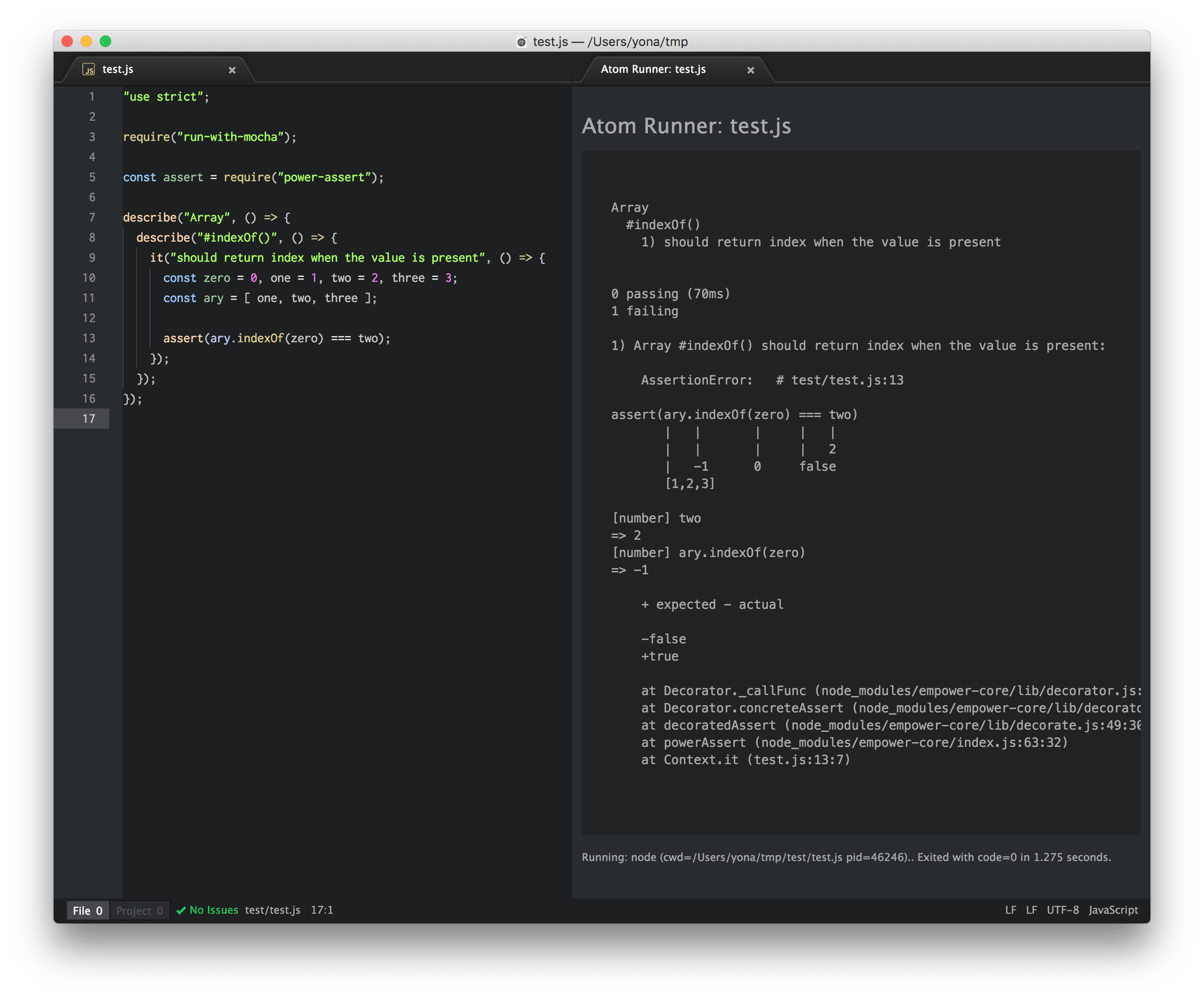Click line number 7 in the gutter
Viewport: 1204px width, 1000px height.
click(92, 217)
